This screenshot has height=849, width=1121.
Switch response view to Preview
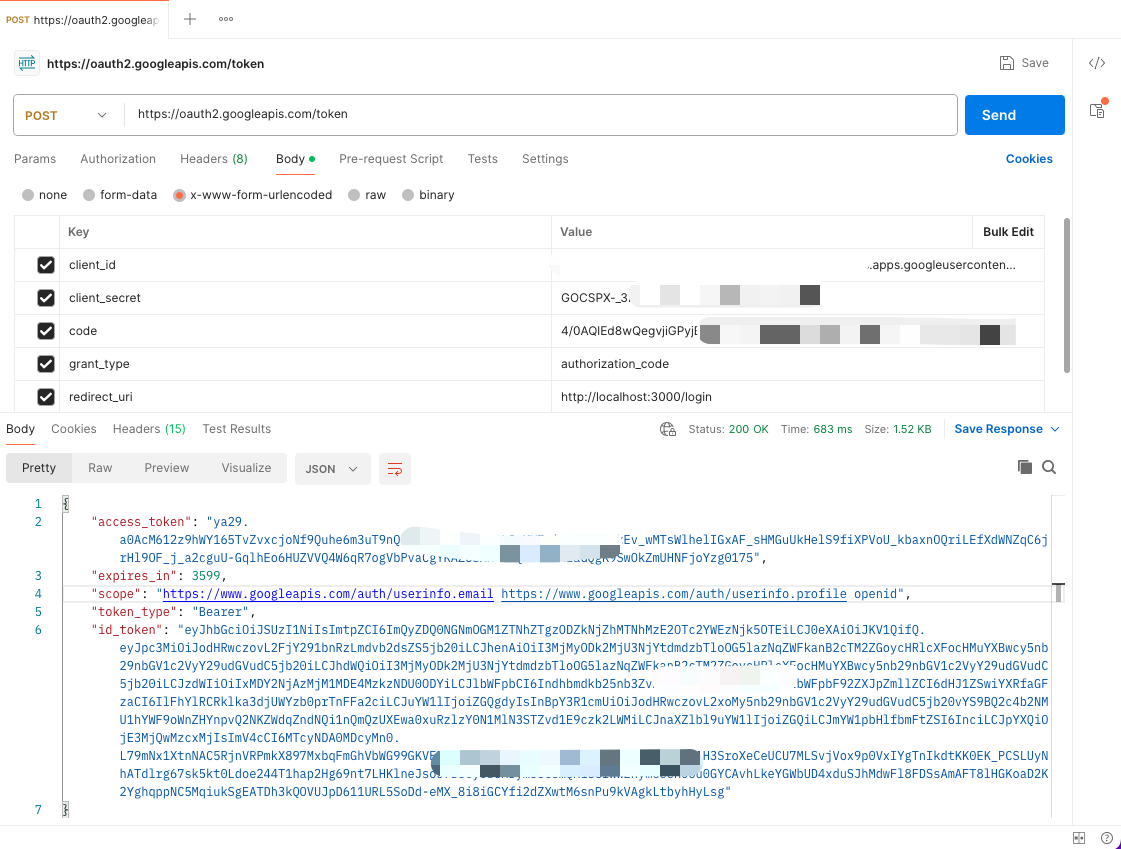click(x=167, y=468)
